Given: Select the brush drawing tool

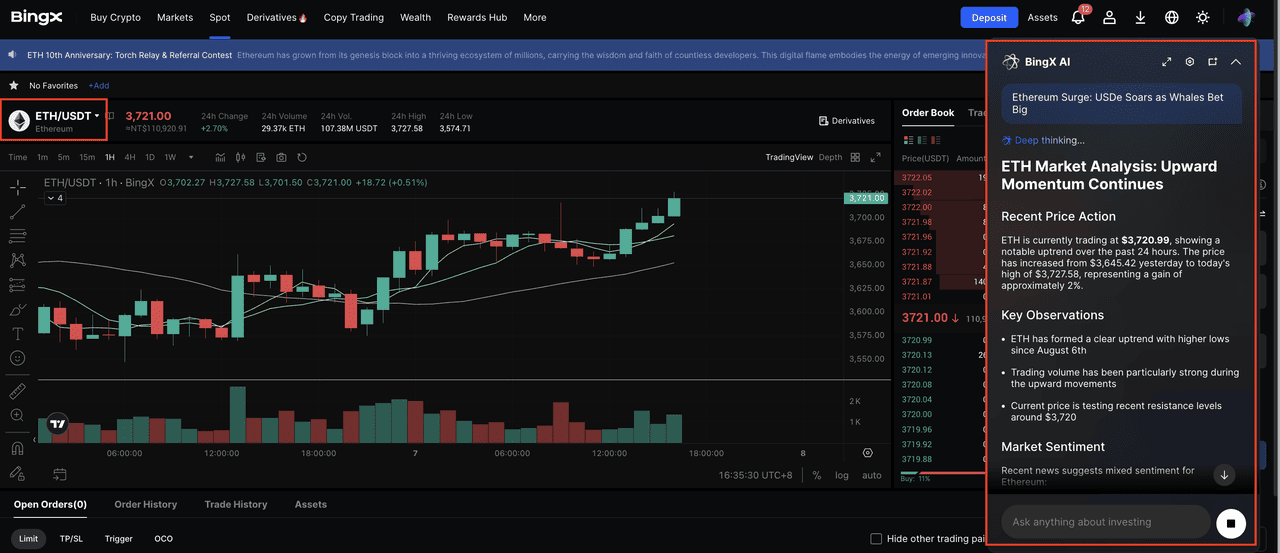Looking at the screenshot, I should pos(17,309).
